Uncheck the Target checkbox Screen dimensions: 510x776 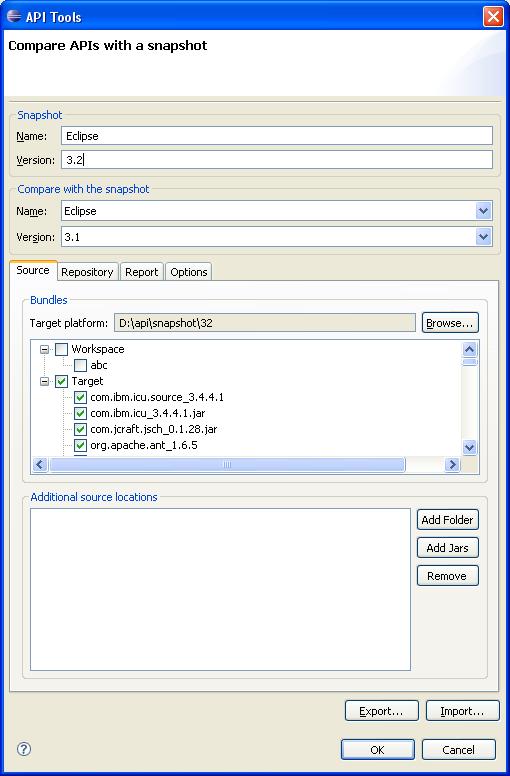coord(61,382)
